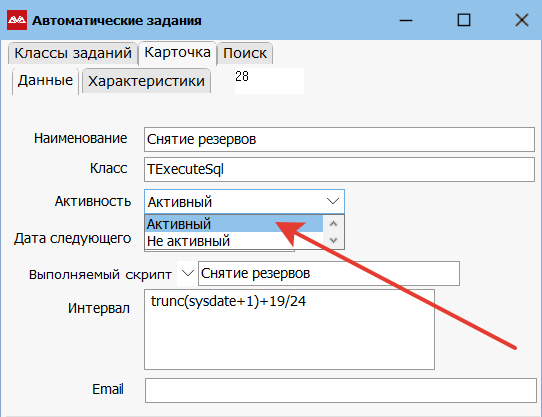Click the record number field showing 28
The height and width of the screenshot is (417, 542).
269,81
